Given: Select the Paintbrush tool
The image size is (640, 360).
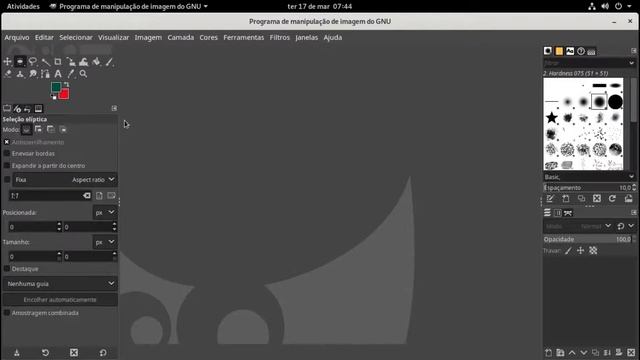Looking at the screenshot, I should pos(109,62).
